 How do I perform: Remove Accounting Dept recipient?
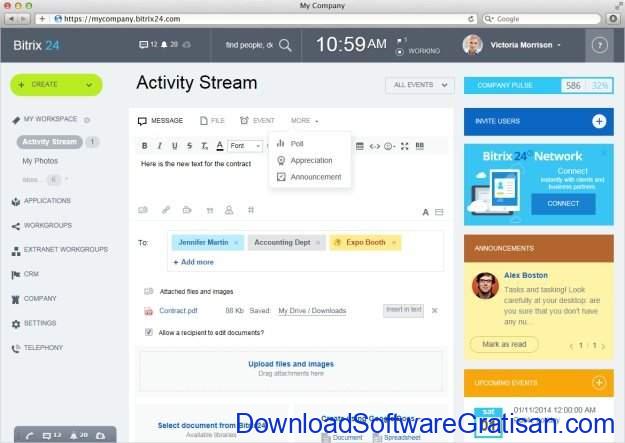(x=318, y=242)
